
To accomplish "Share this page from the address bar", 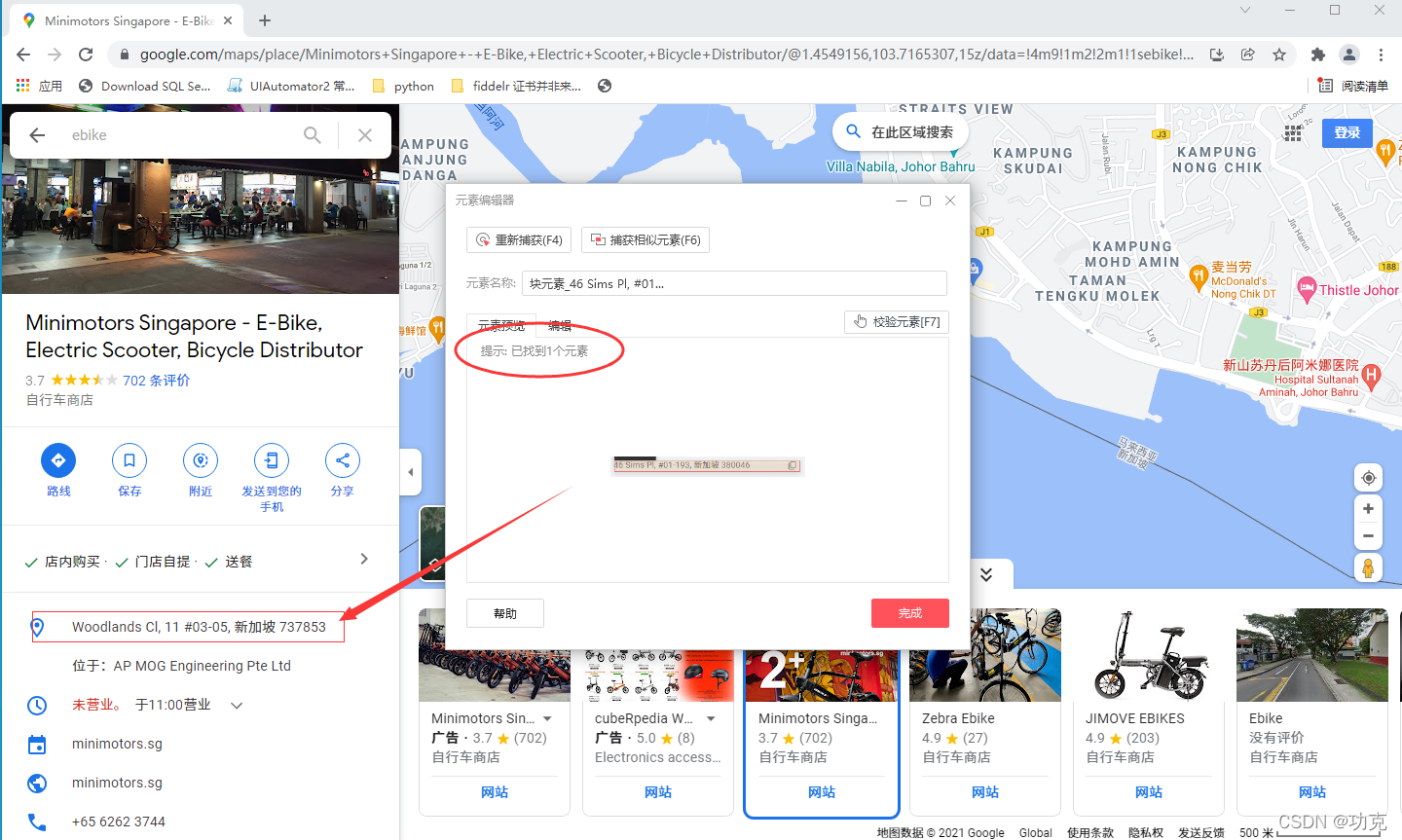I will [1248, 55].
